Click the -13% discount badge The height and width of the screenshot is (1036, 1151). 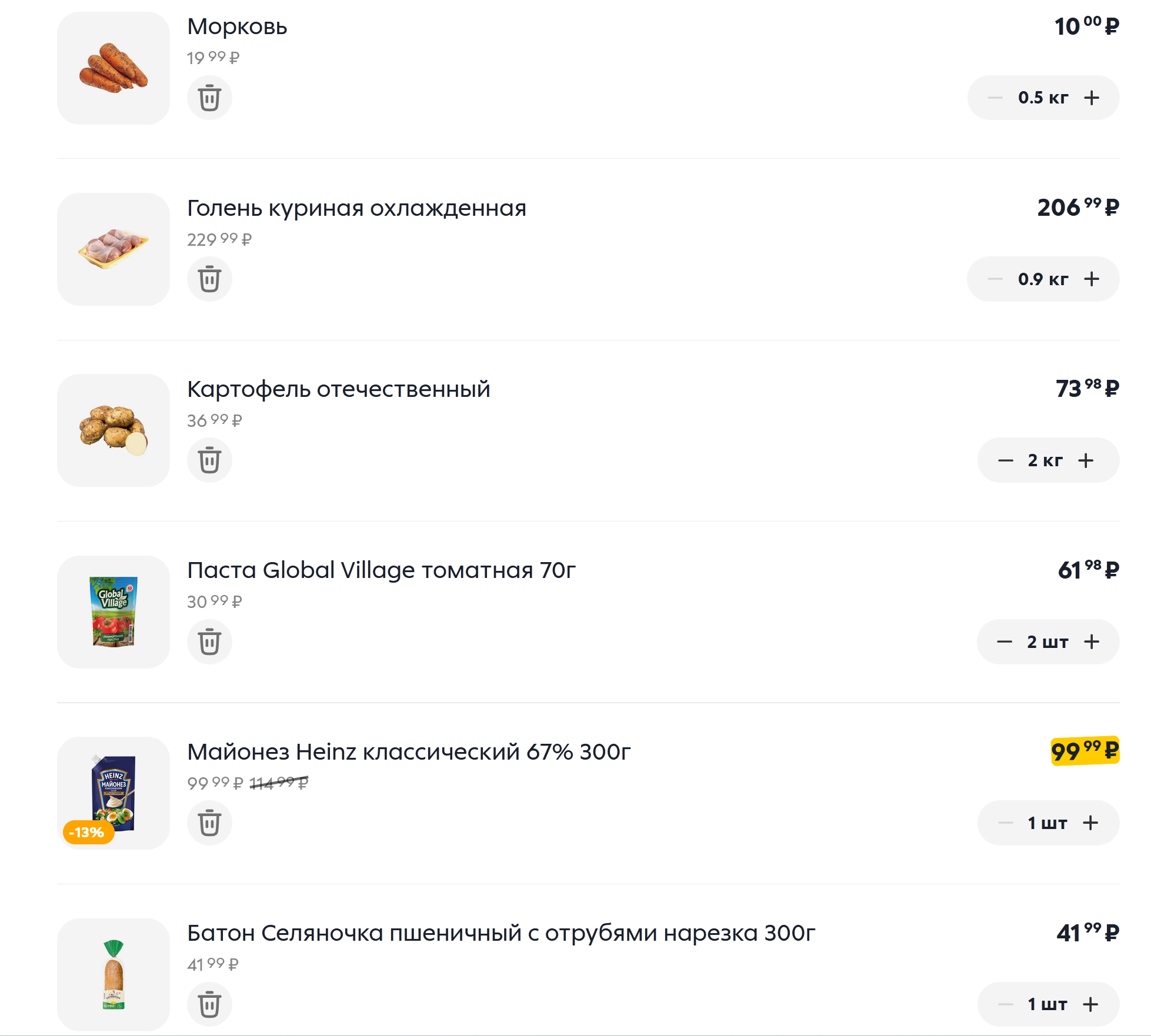(x=88, y=832)
